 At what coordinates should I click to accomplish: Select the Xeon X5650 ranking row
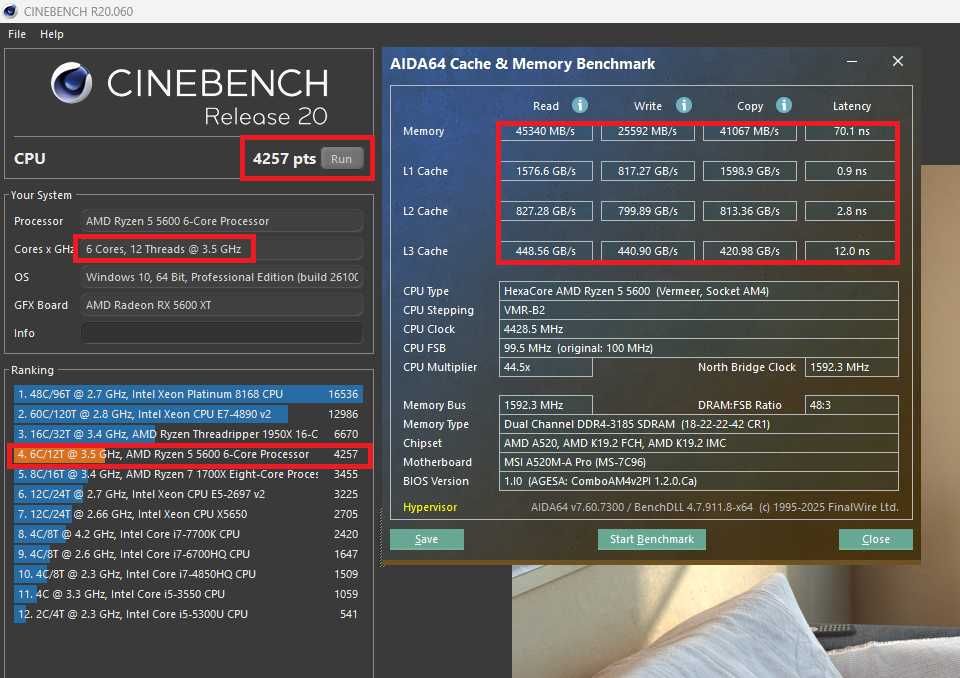click(x=188, y=514)
